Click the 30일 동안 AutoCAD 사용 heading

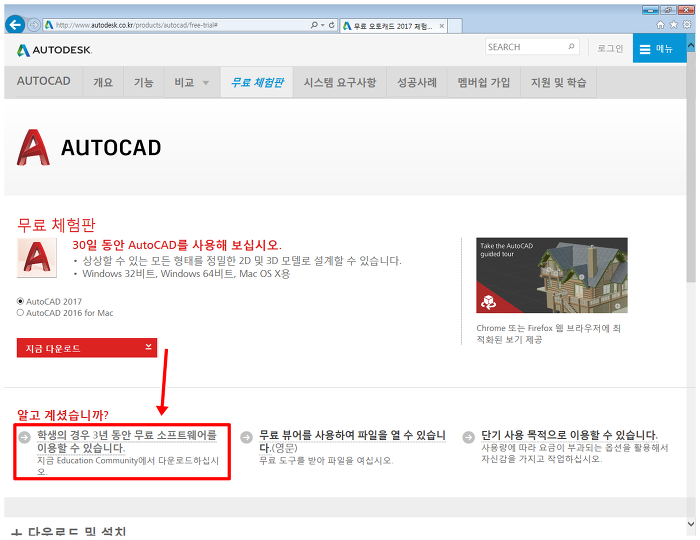[x=177, y=245]
